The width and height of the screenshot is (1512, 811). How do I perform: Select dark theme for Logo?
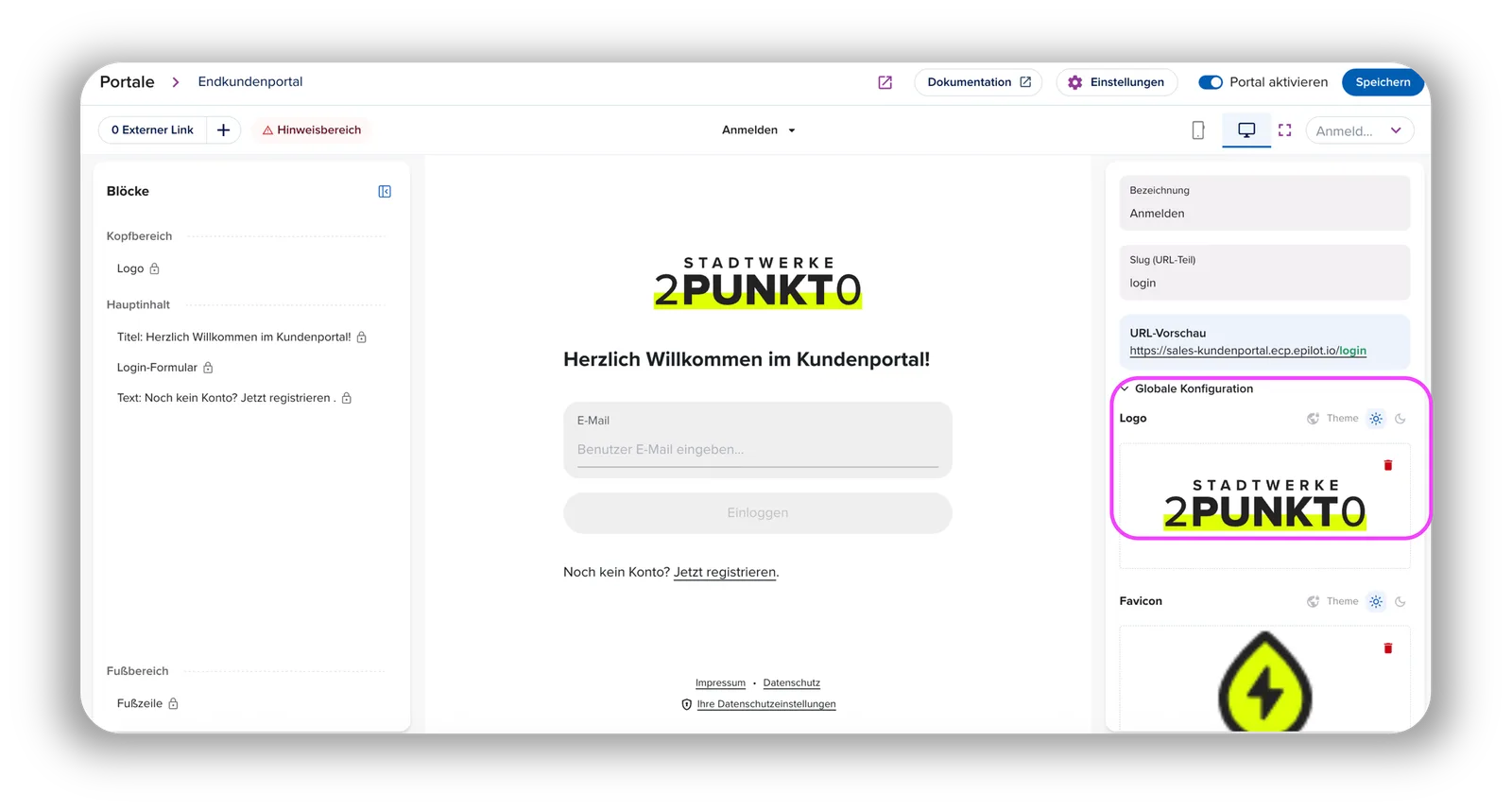[1400, 419]
